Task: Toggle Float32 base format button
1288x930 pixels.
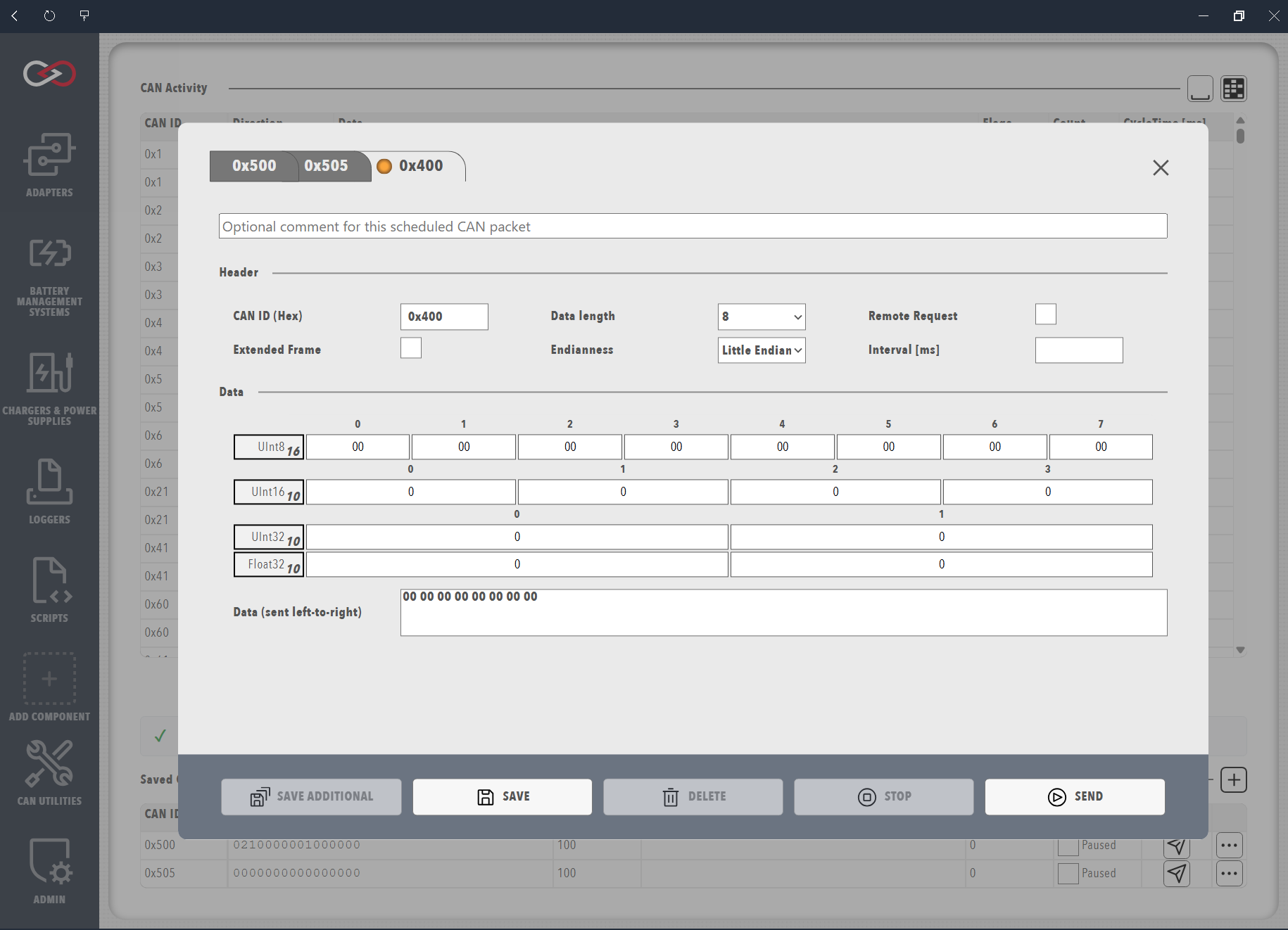Action: [269, 564]
